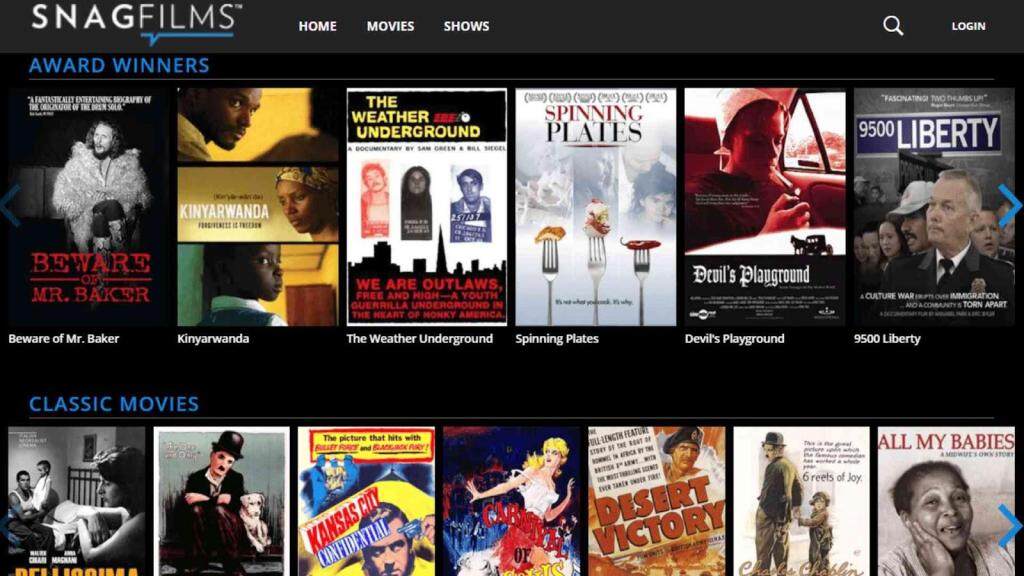The width and height of the screenshot is (1024, 576).
Task: Open the Devil's Playground poster
Action: 765,207
